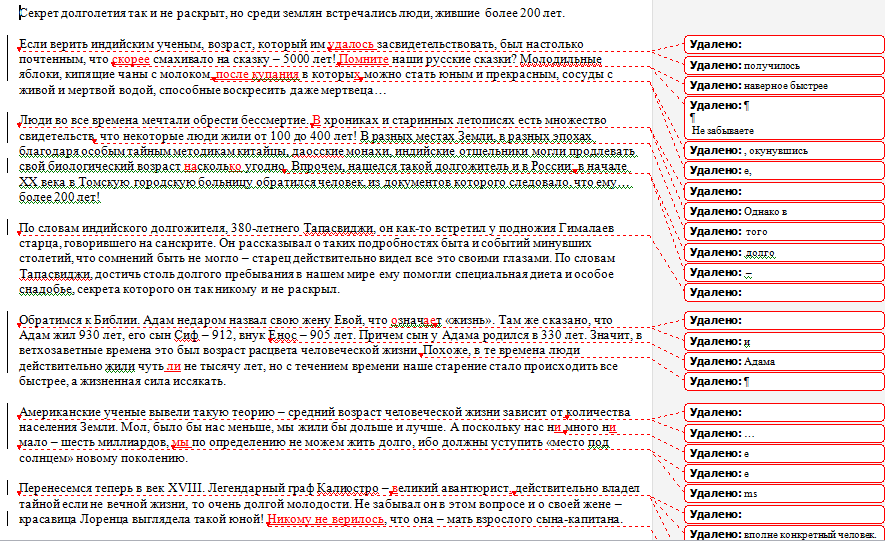Viewport: 885px width, 541px height.
Task: Click the 'Удалено: Однако в' balloon
Action: pos(784,211)
